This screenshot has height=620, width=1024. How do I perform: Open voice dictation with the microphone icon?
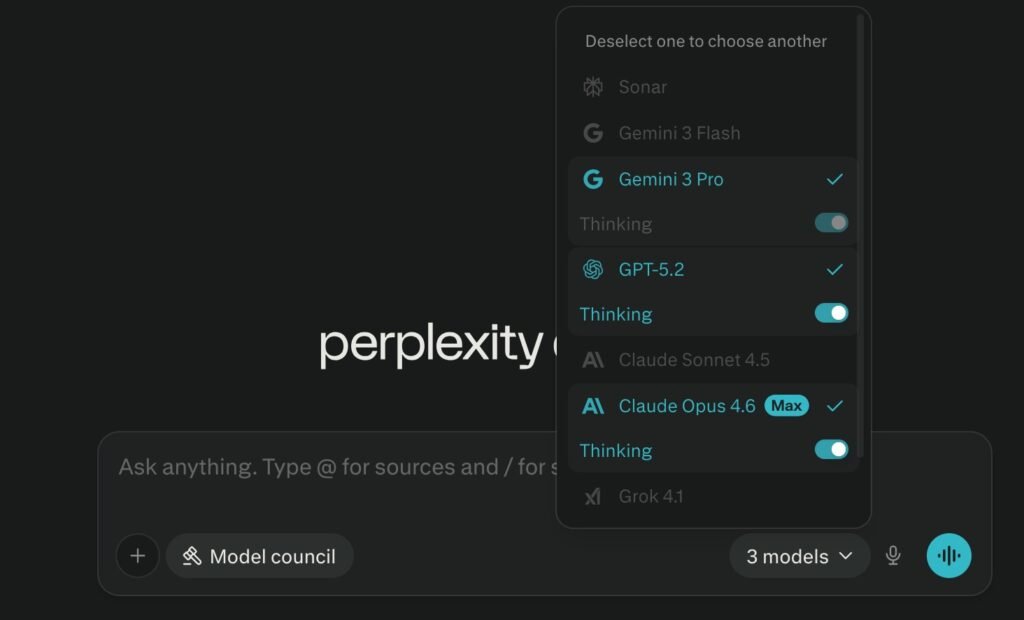pyautogui.click(x=893, y=556)
